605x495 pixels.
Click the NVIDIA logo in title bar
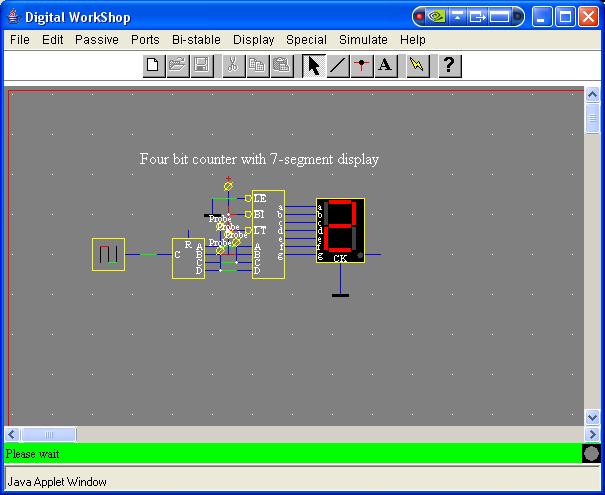[436, 16]
